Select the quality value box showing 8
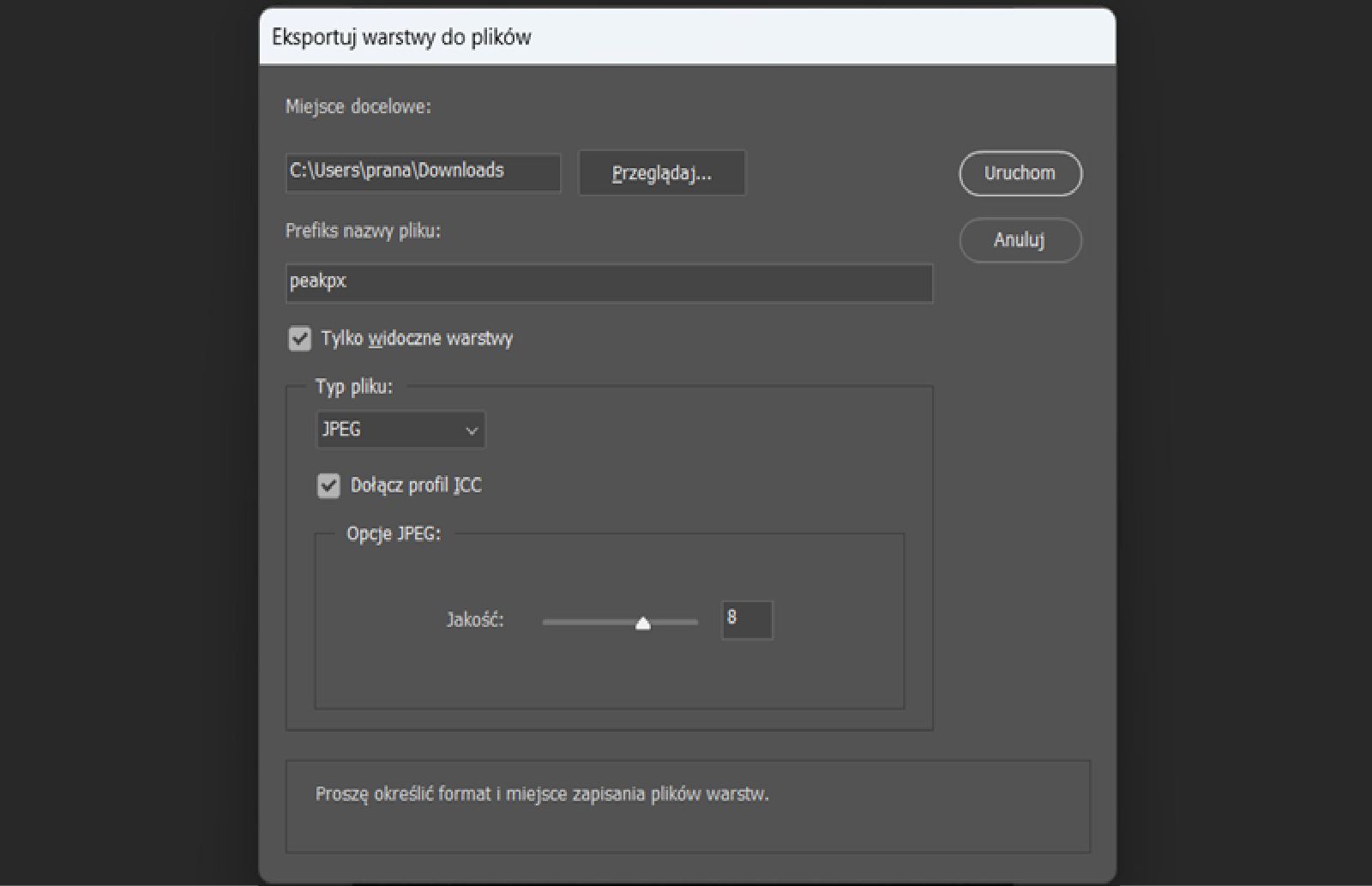 tap(745, 619)
